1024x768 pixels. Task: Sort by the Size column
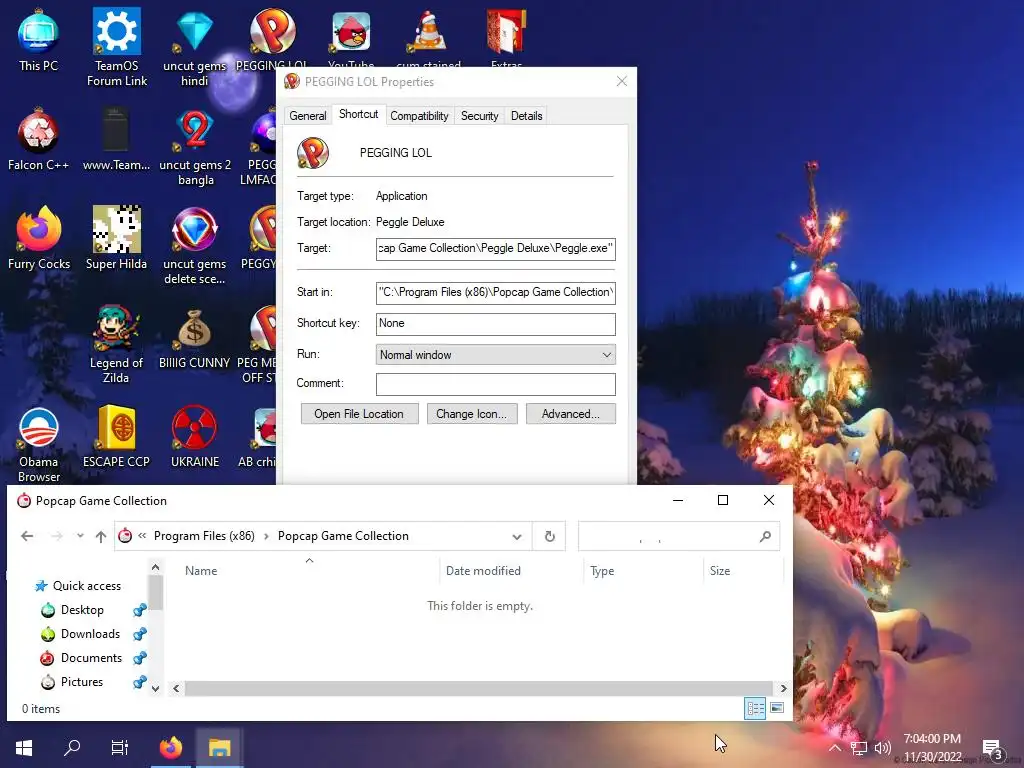tap(720, 571)
